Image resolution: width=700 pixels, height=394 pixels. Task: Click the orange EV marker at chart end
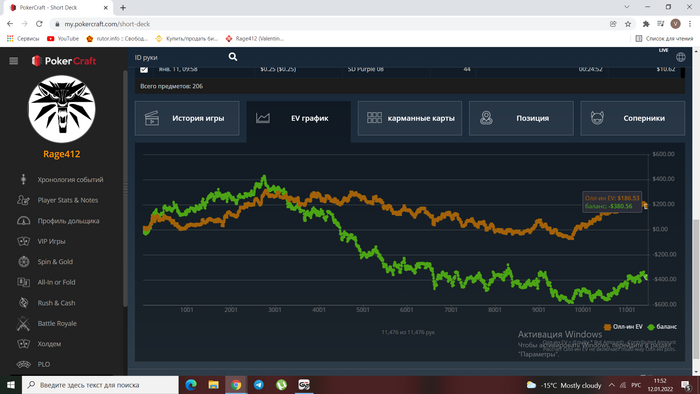[x=645, y=205]
